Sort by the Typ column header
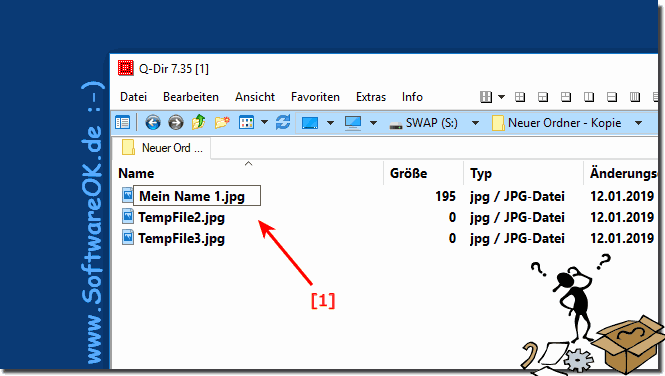The width and height of the screenshot is (665, 376). [481, 173]
